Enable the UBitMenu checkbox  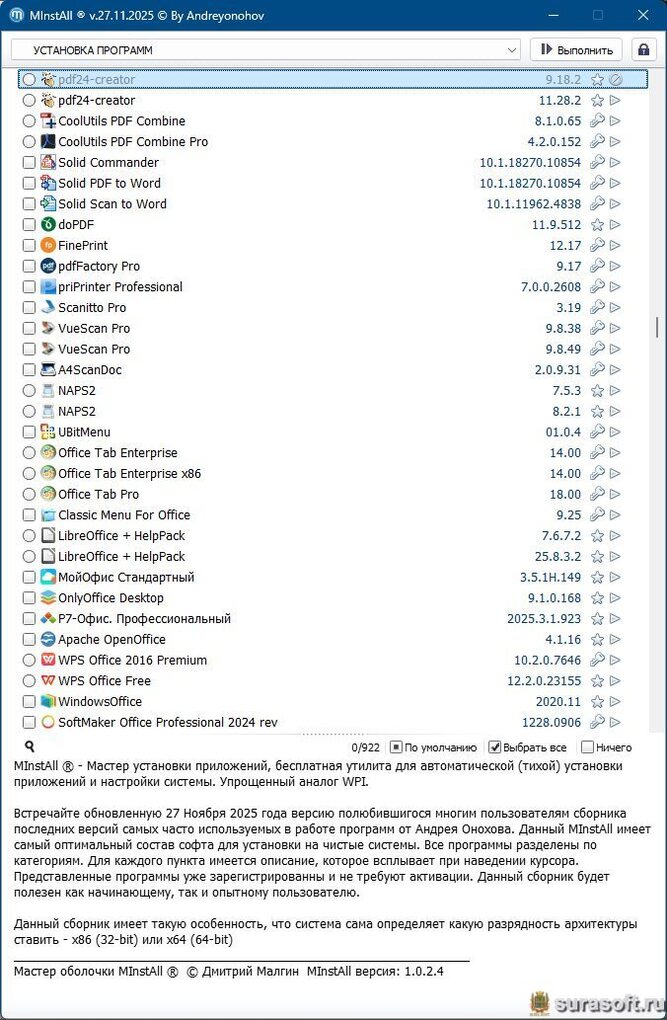click(29, 432)
